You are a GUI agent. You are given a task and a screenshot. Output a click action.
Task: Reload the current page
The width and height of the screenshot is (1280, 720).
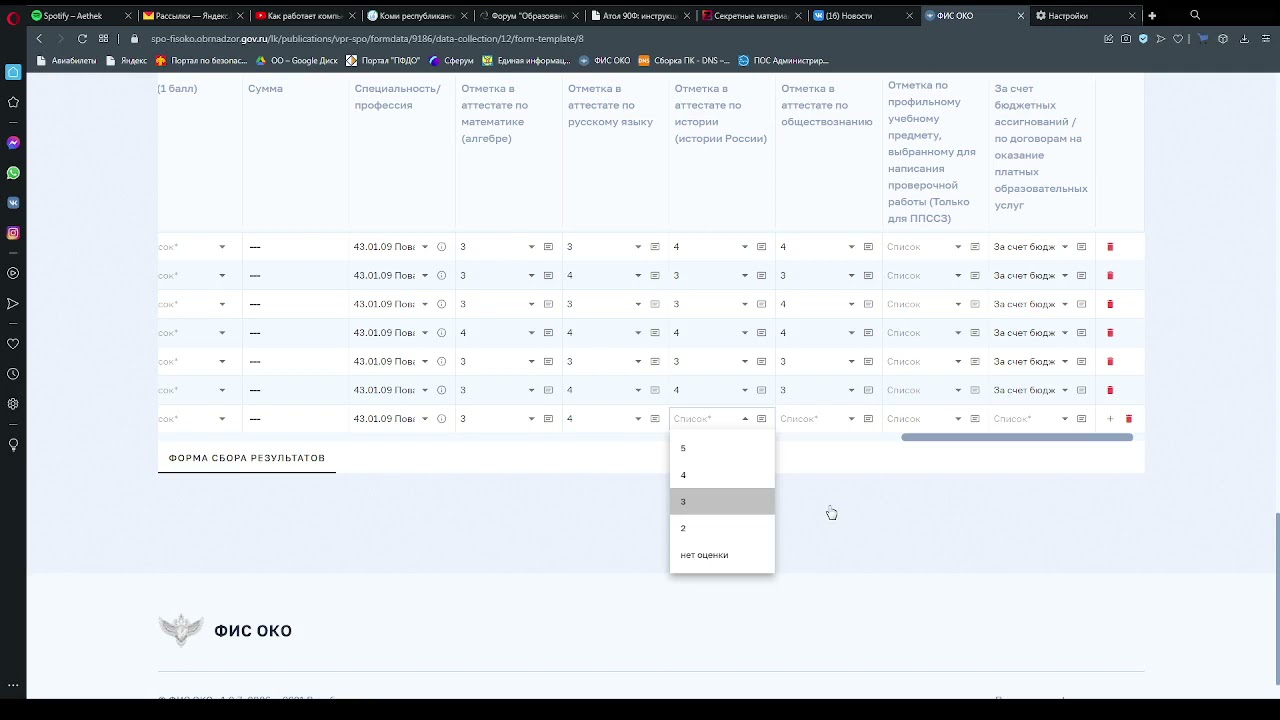pos(82,39)
